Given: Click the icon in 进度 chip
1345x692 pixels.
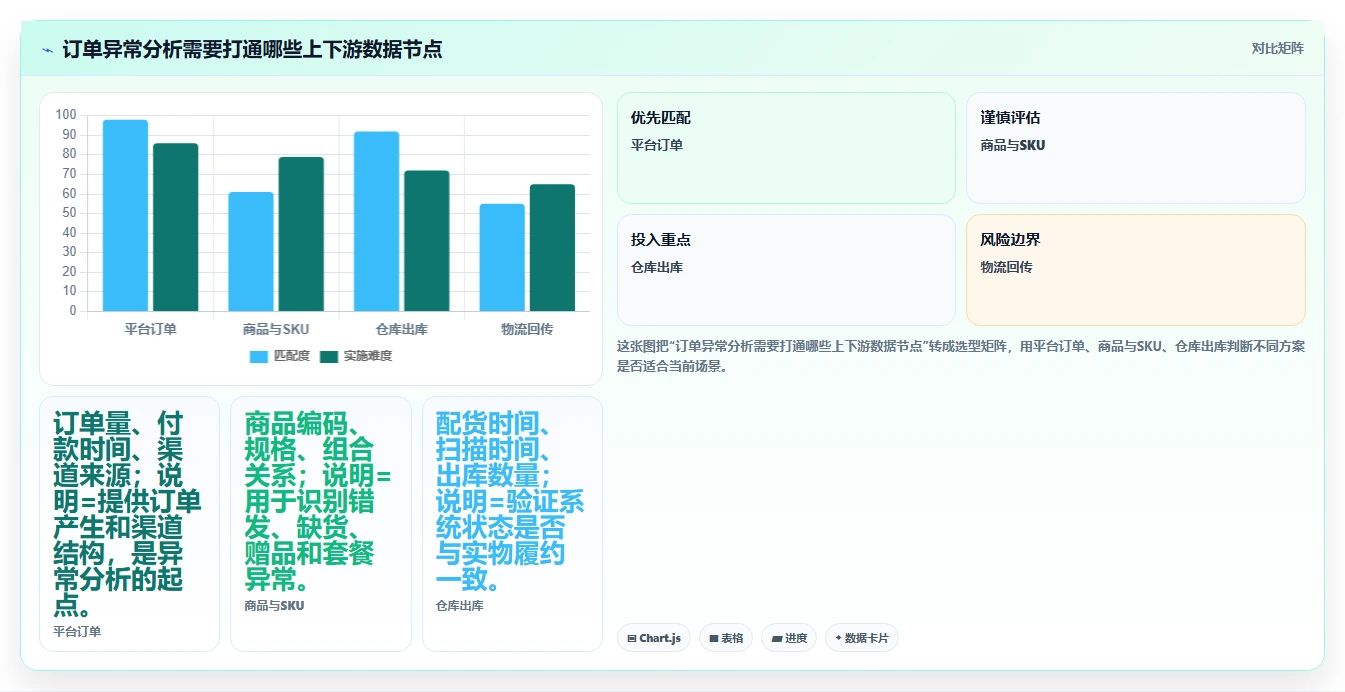Looking at the screenshot, I should [777, 638].
